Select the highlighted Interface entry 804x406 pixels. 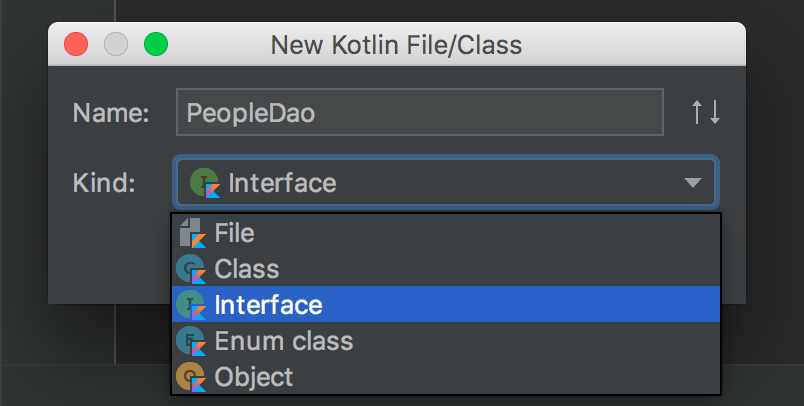point(446,304)
